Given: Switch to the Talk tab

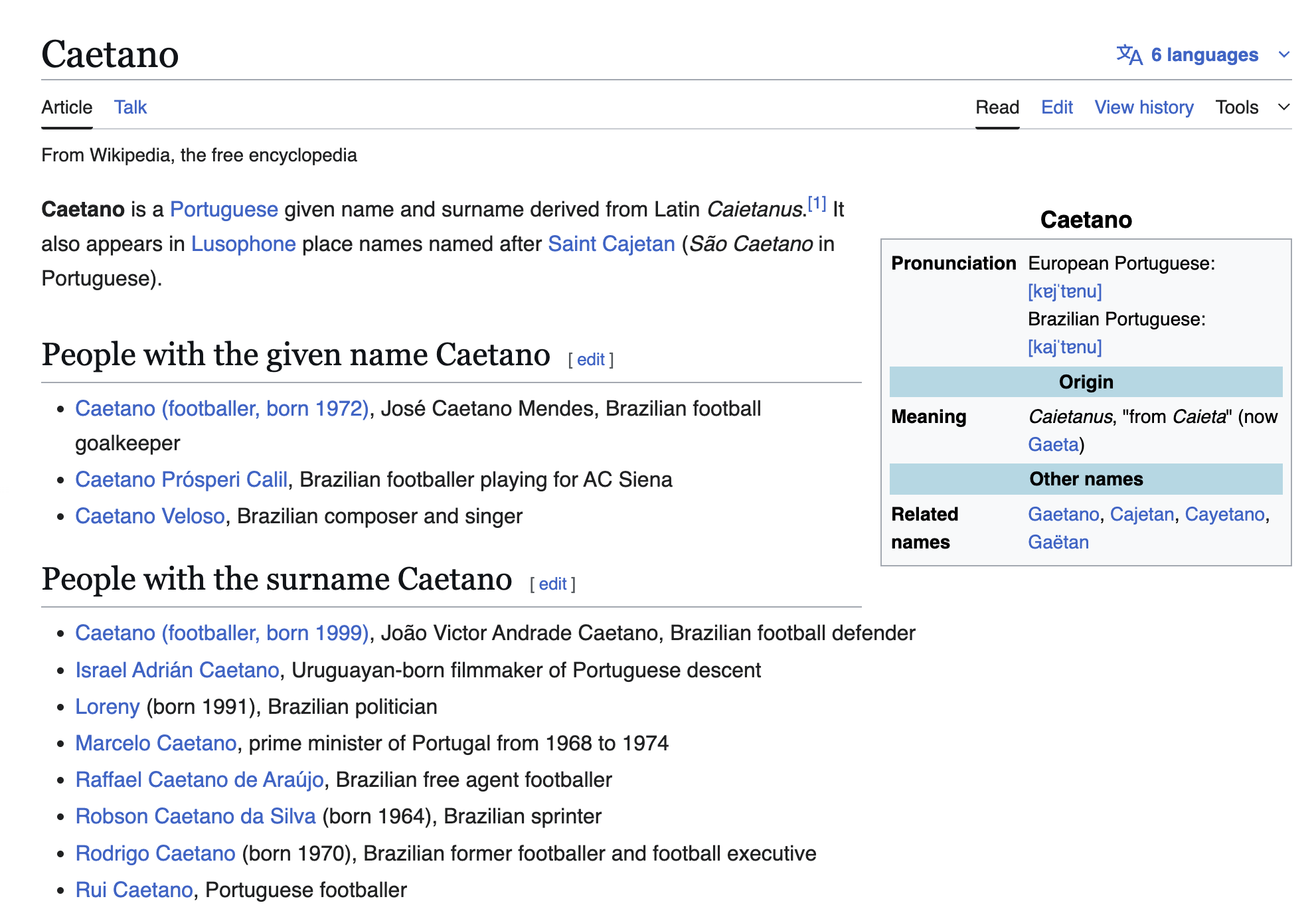Looking at the screenshot, I should click(130, 107).
